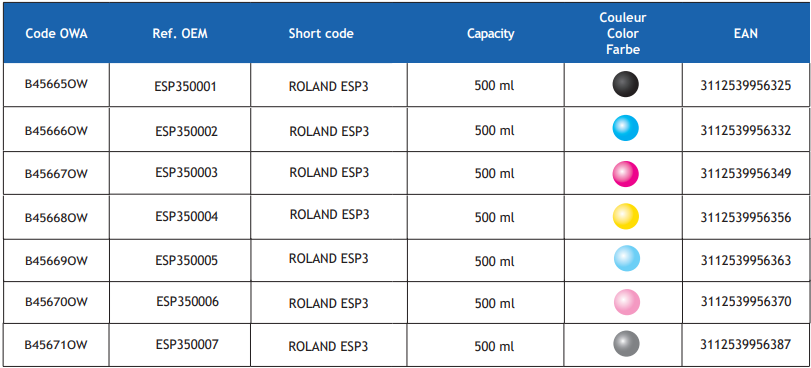Click the B45671OW code cell
811x368 pixels.
[56, 345]
